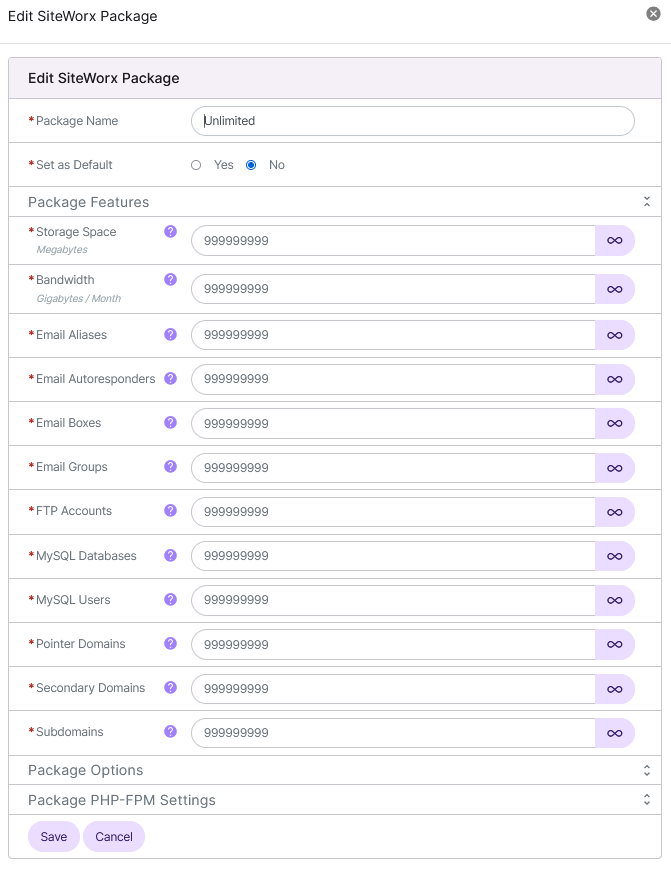Image resolution: width=671 pixels, height=872 pixels.
Task: Click the infinity icon for Bandwidth
Action: pyautogui.click(x=614, y=289)
